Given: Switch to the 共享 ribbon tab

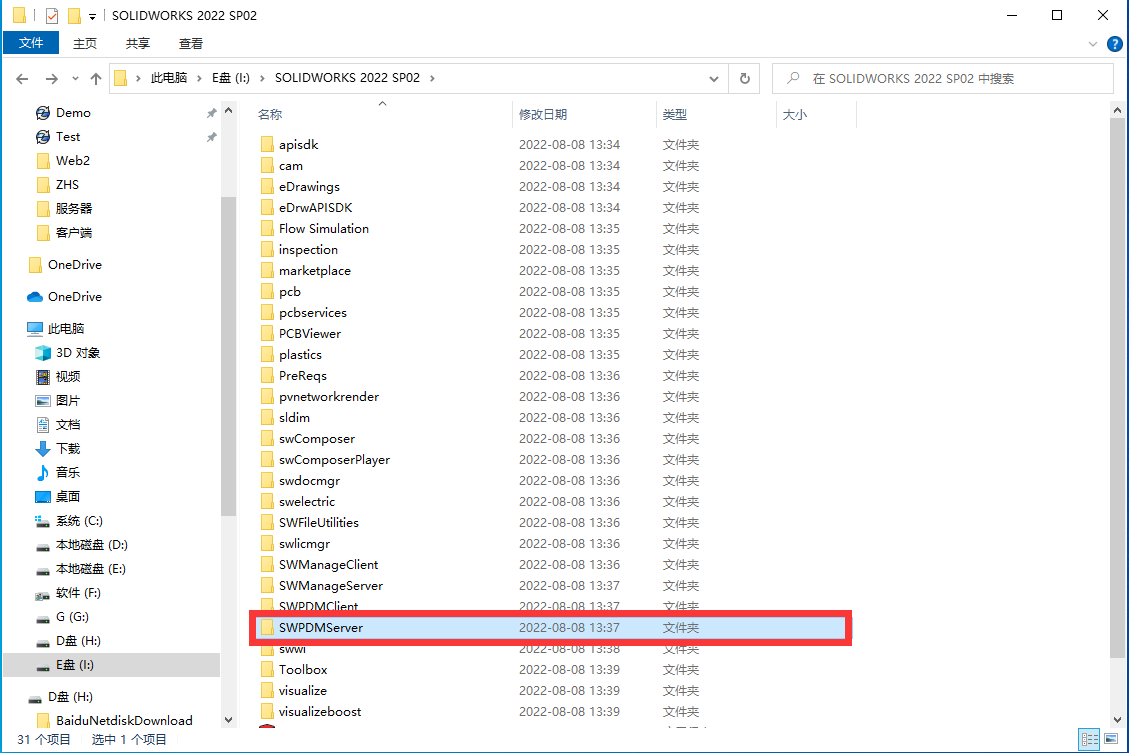Looking at the screenshot, I should coord(138,43).
